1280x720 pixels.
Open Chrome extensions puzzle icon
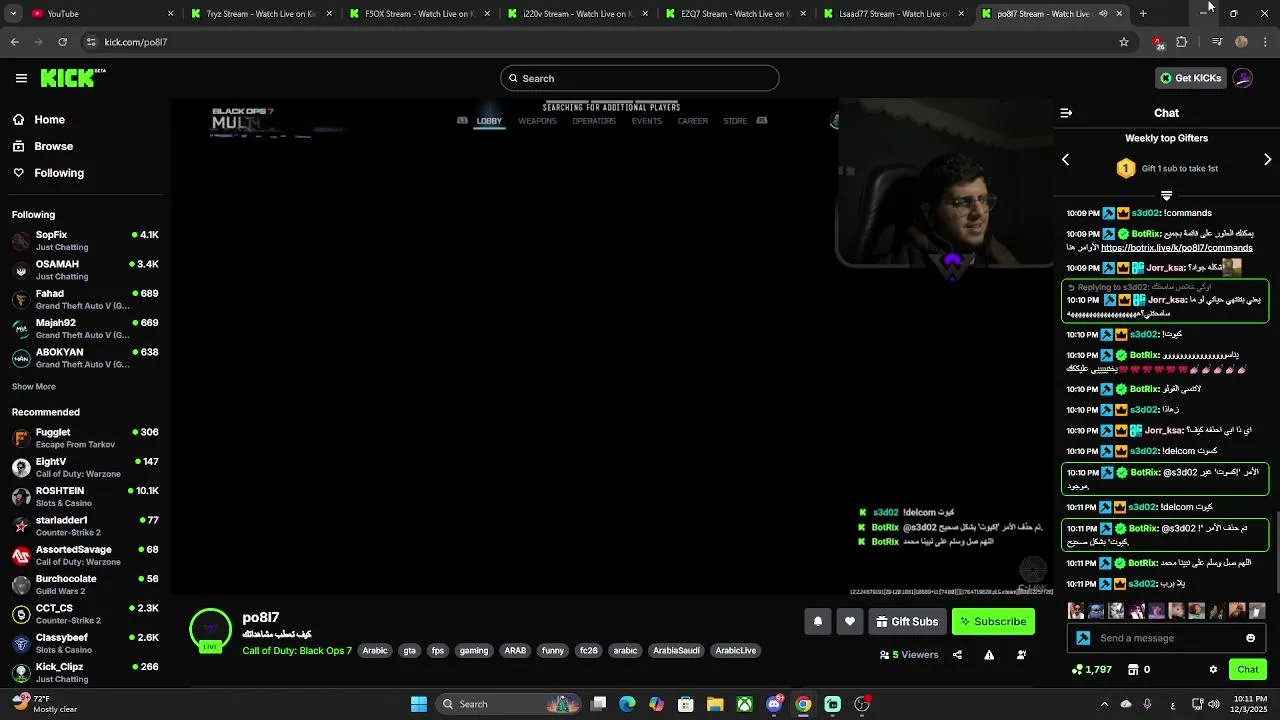coord(1182,42)
